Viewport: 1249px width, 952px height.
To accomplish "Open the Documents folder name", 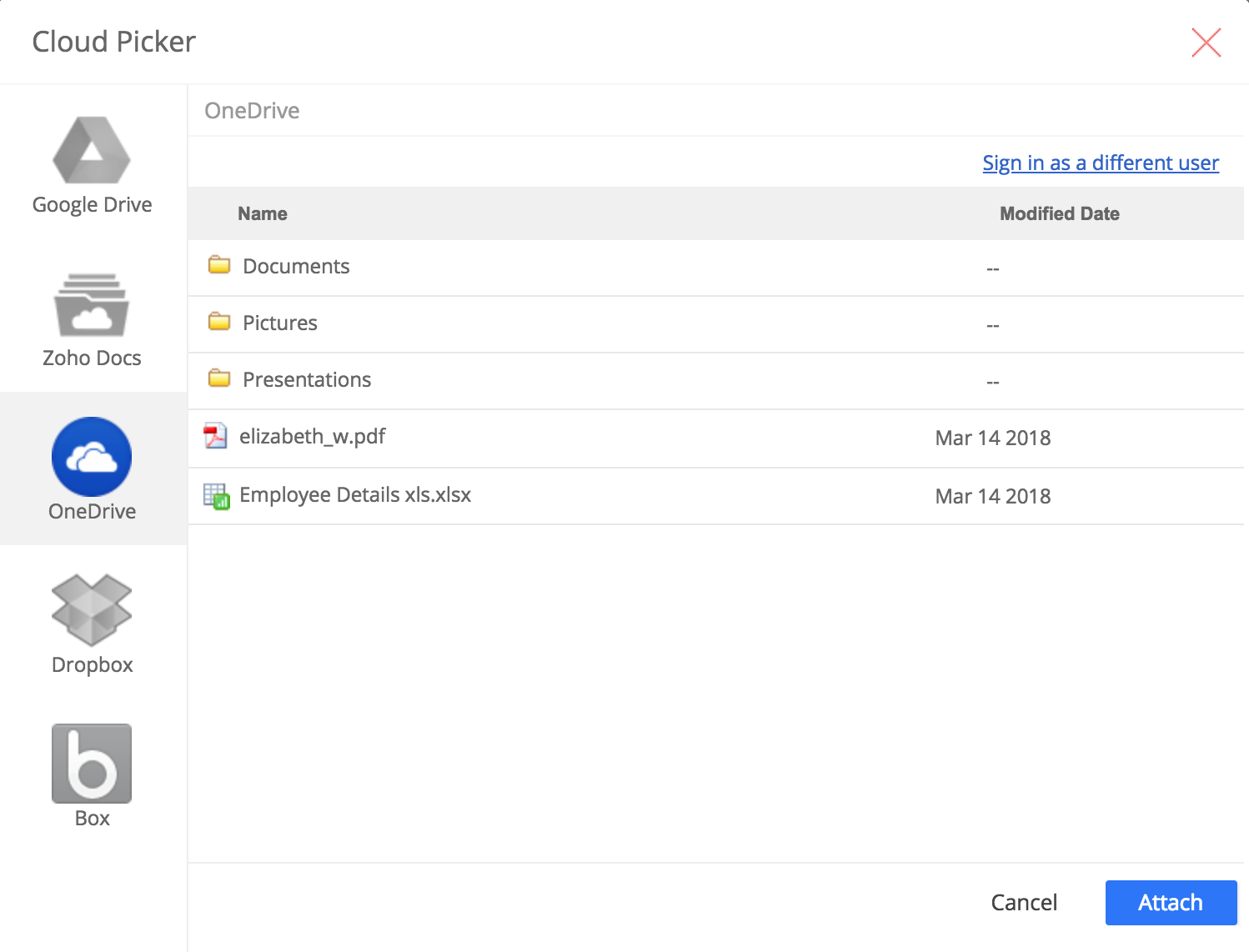I will pos(296,267).
